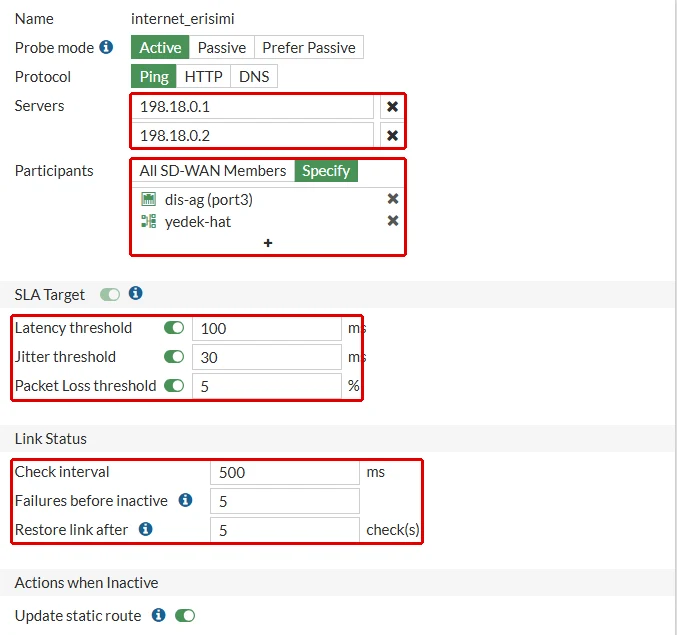677x635 pixels.
Task: Edit the 198.18.0.1 server field
Action: [x=253, y=107]
